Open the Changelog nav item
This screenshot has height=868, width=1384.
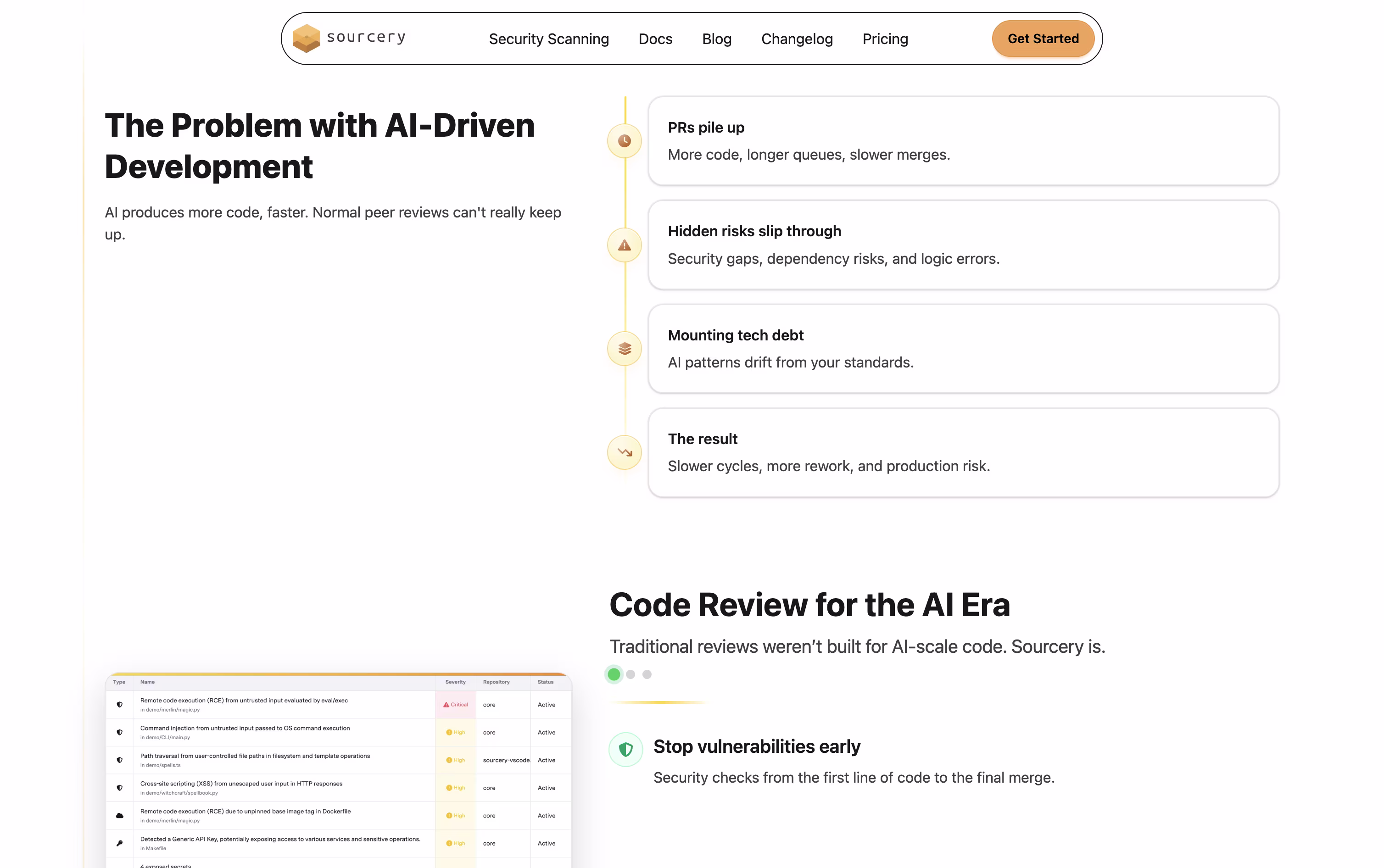[x=797, y=39]
